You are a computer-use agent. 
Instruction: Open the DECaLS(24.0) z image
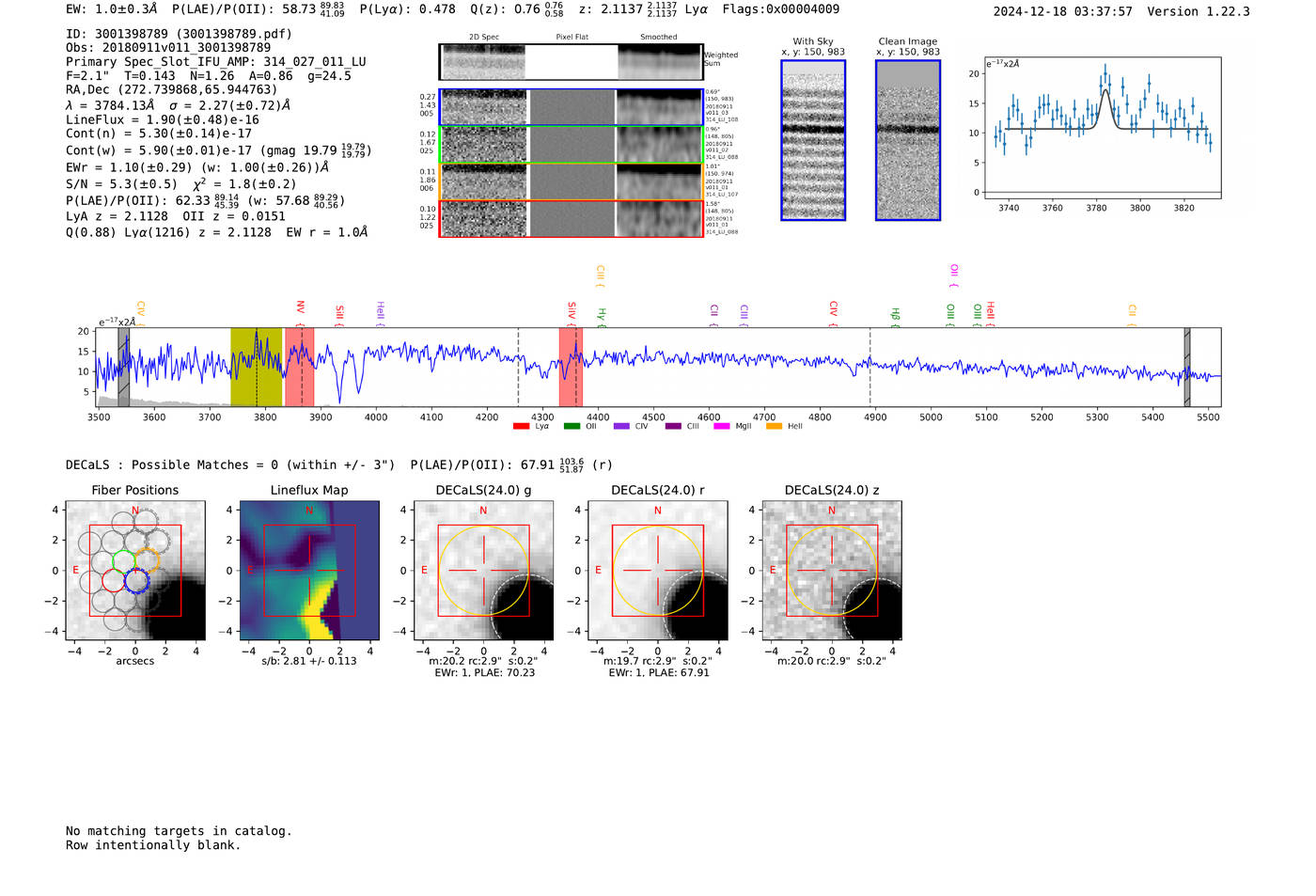pyautogui.click(x=832, y=571)
